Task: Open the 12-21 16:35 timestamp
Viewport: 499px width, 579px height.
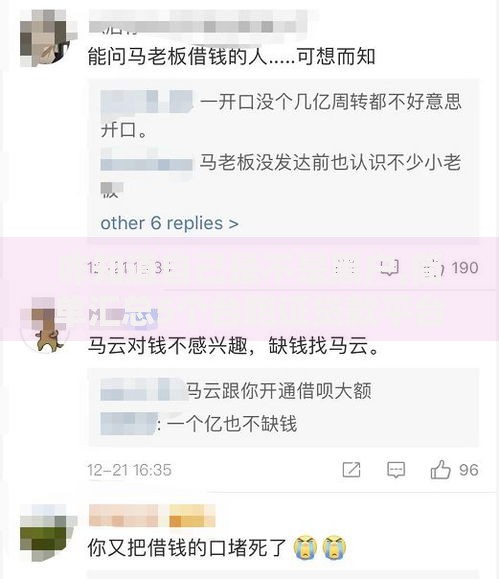Action: pos(130,470)
